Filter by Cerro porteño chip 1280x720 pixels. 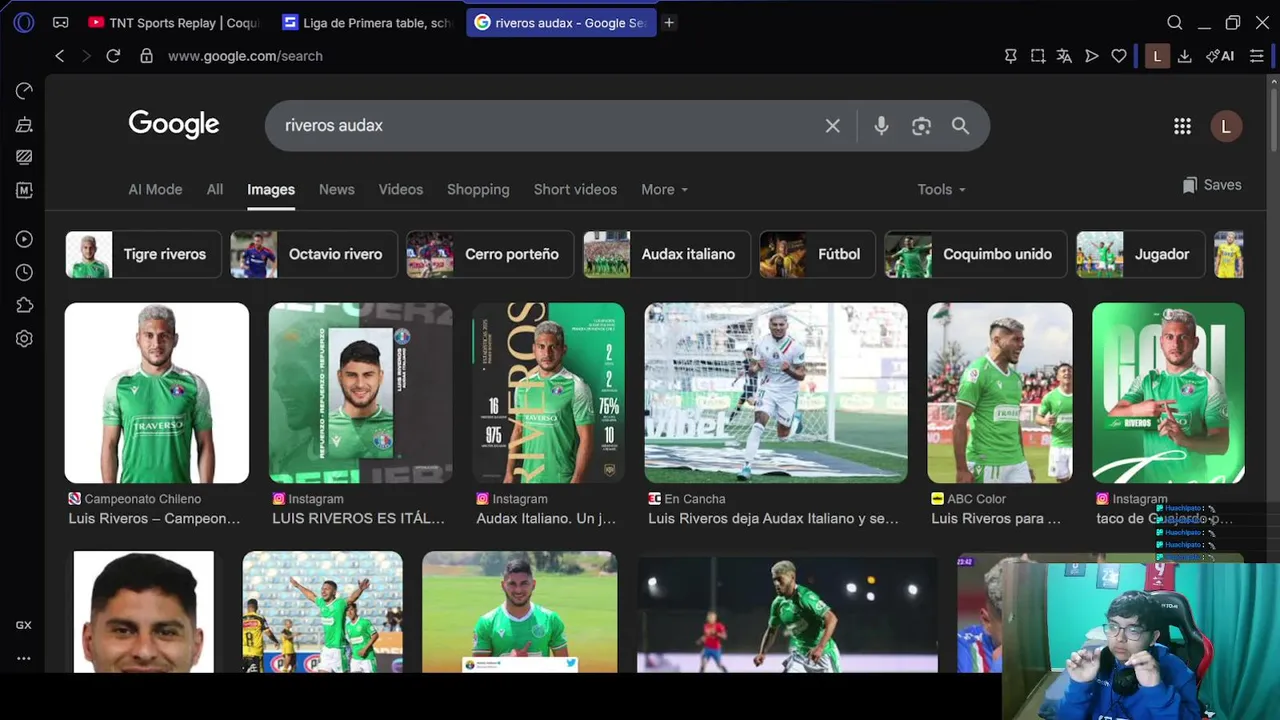(x=490, y=254)
